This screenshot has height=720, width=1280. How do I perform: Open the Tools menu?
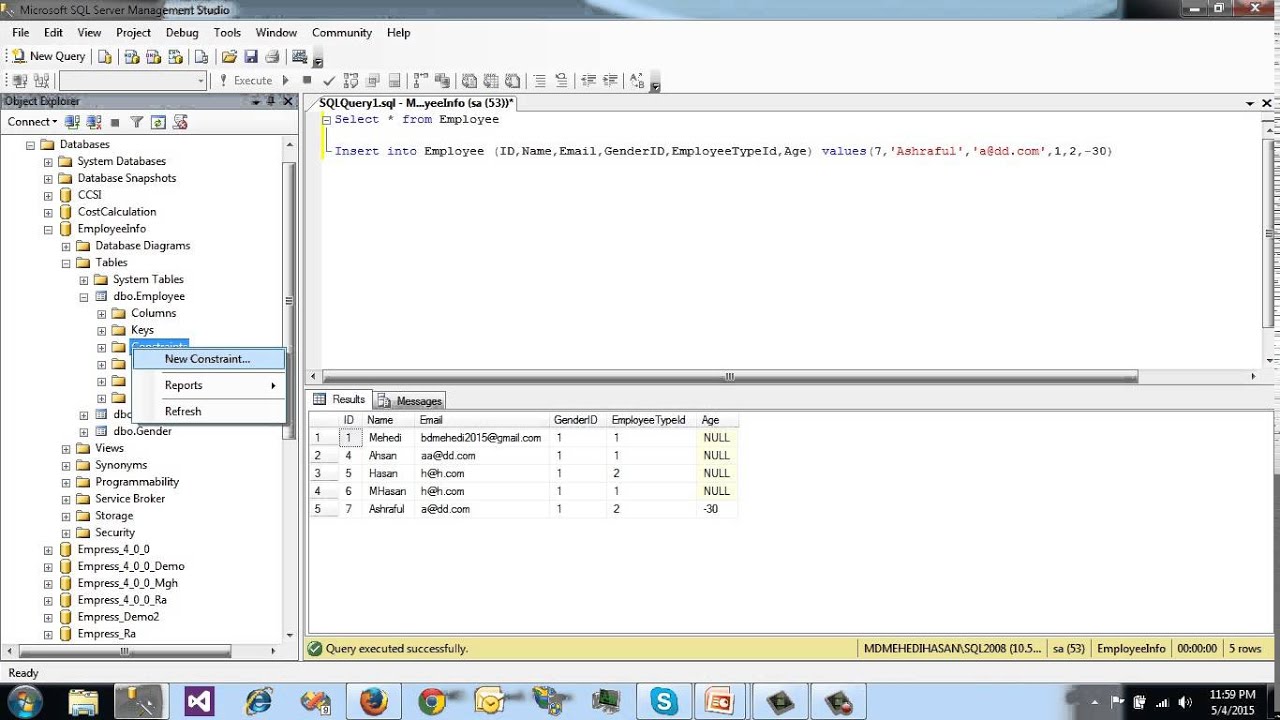tap(227, 32)
